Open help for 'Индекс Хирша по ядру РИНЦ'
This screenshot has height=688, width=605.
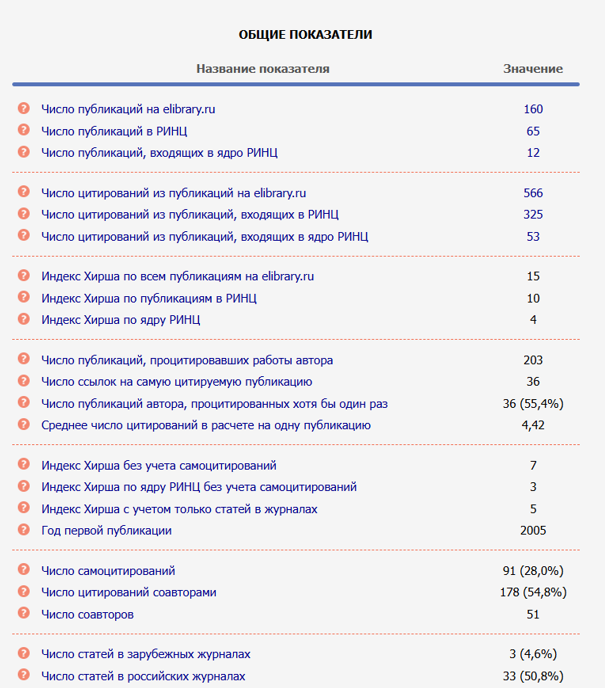click(x=23, y=320)
